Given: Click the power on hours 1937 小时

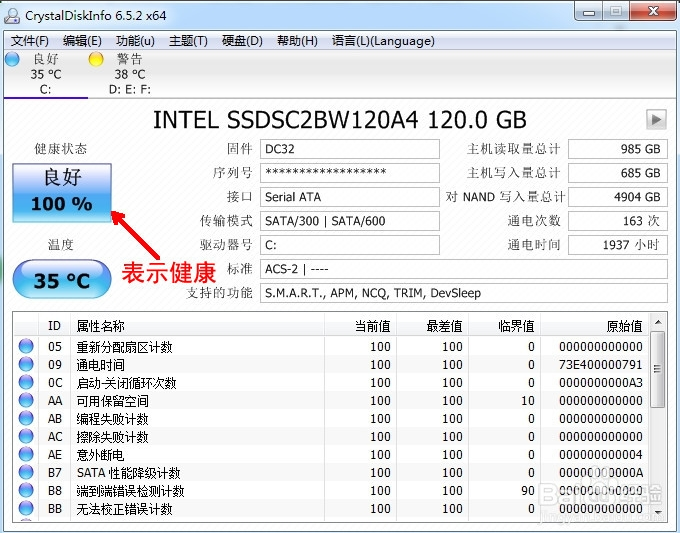Looking at the screenshot, I should click(x=618, y=245).
